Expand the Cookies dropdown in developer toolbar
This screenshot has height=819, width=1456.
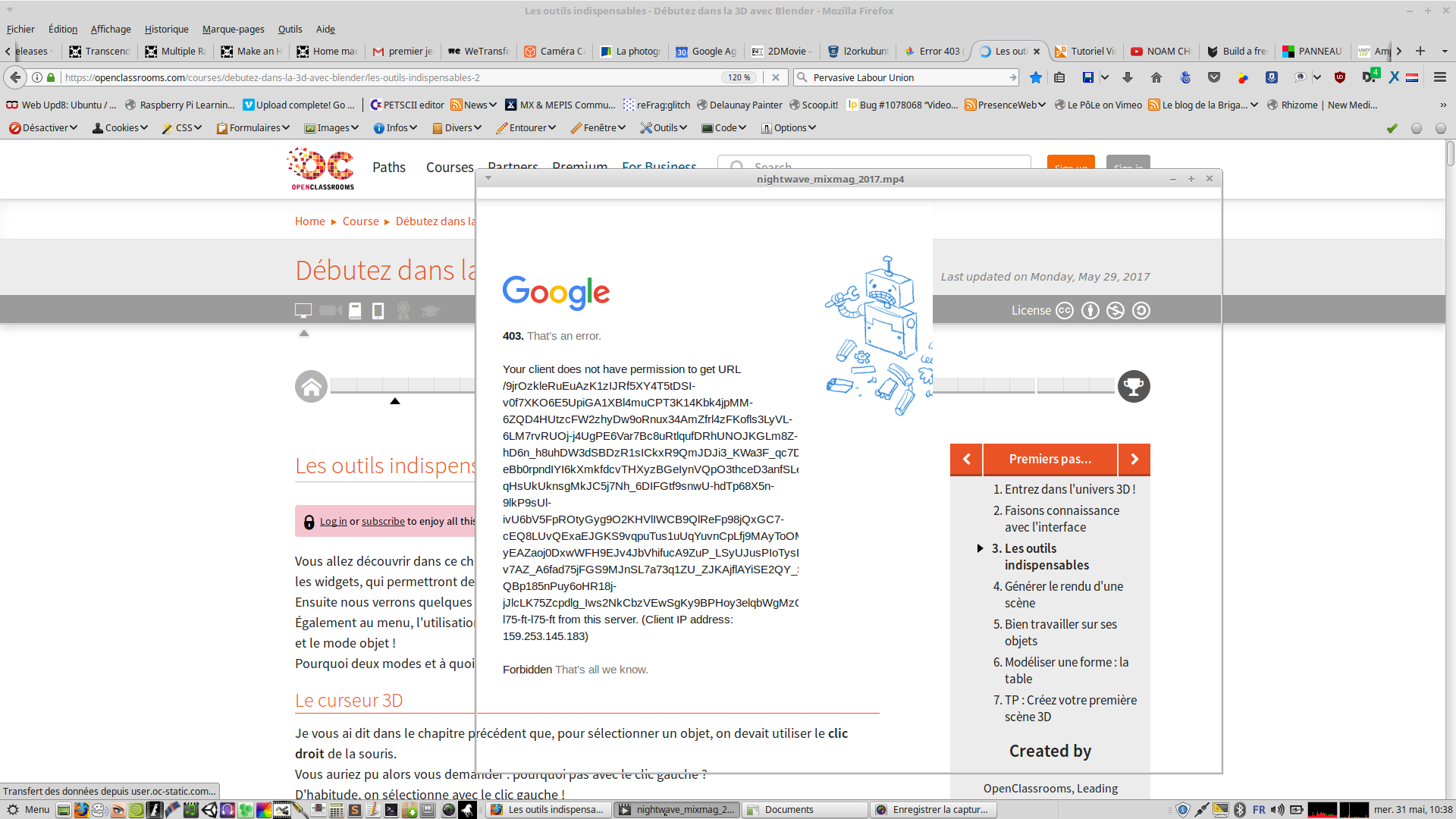coord(120,128)
